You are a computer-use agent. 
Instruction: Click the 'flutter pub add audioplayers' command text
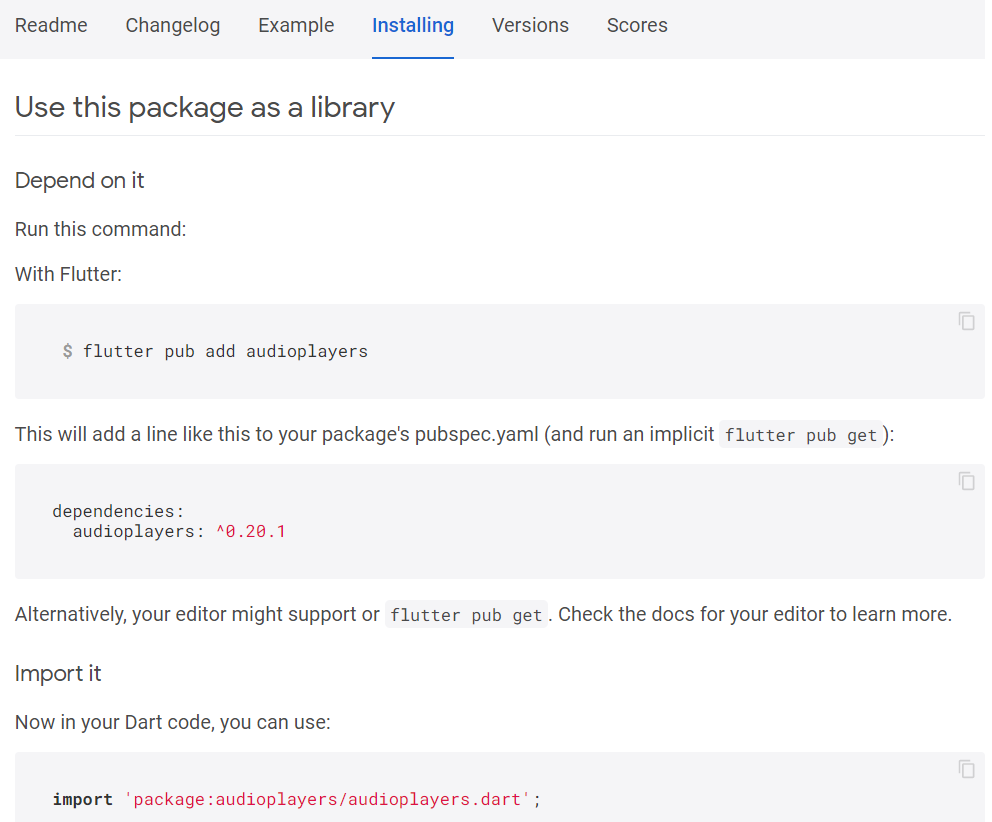click(x=225, y=351)
